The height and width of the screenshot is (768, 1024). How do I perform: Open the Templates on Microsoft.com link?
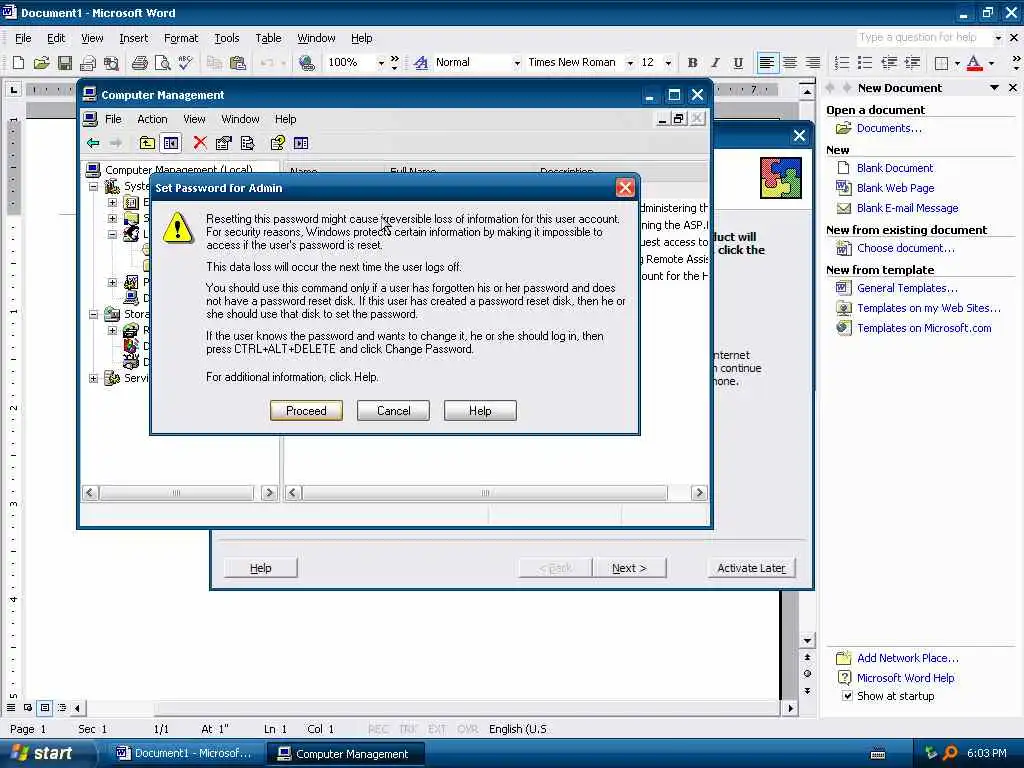924,328
